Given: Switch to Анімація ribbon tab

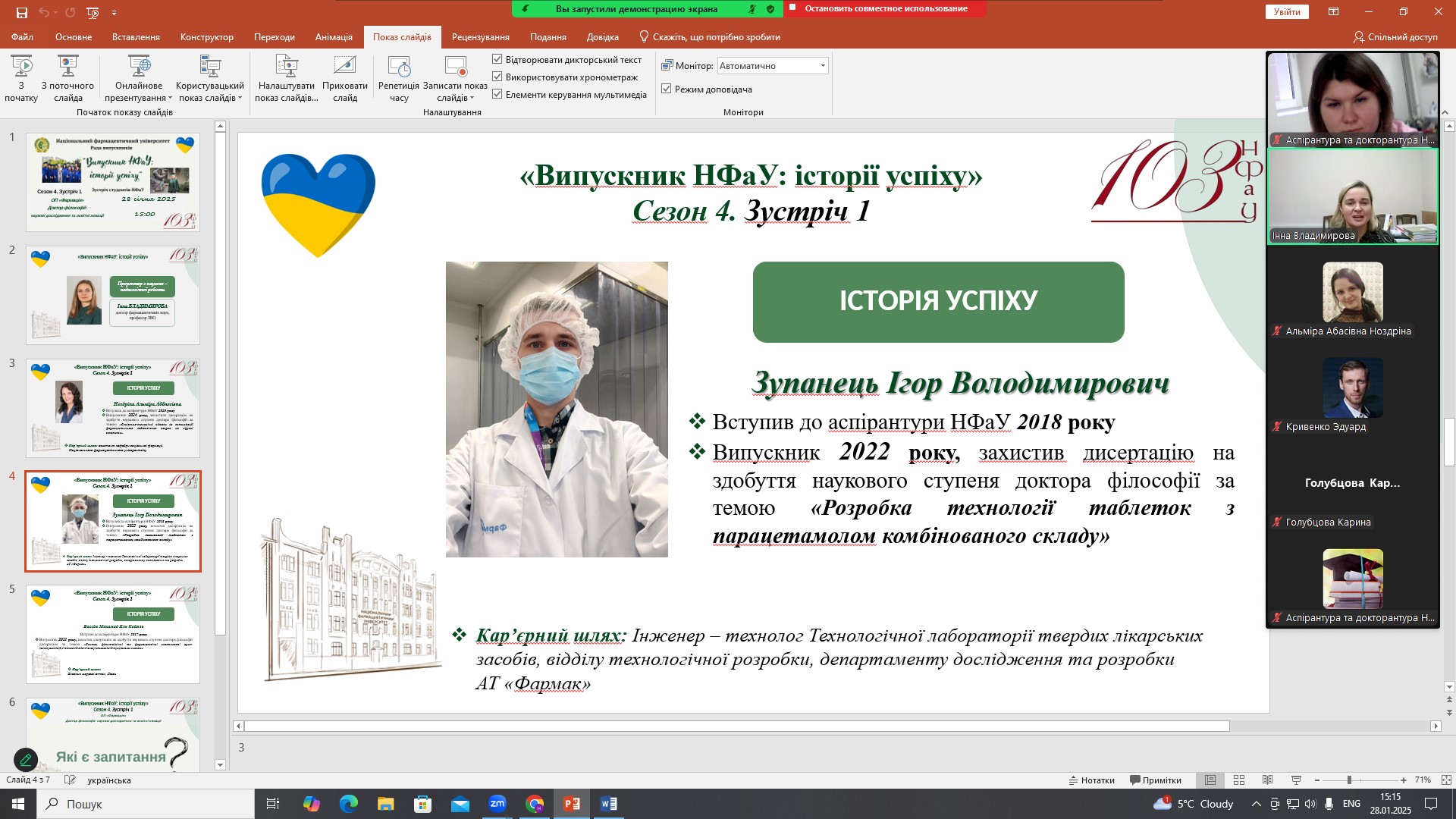Looking at the screenshot, I should point(334,37).
